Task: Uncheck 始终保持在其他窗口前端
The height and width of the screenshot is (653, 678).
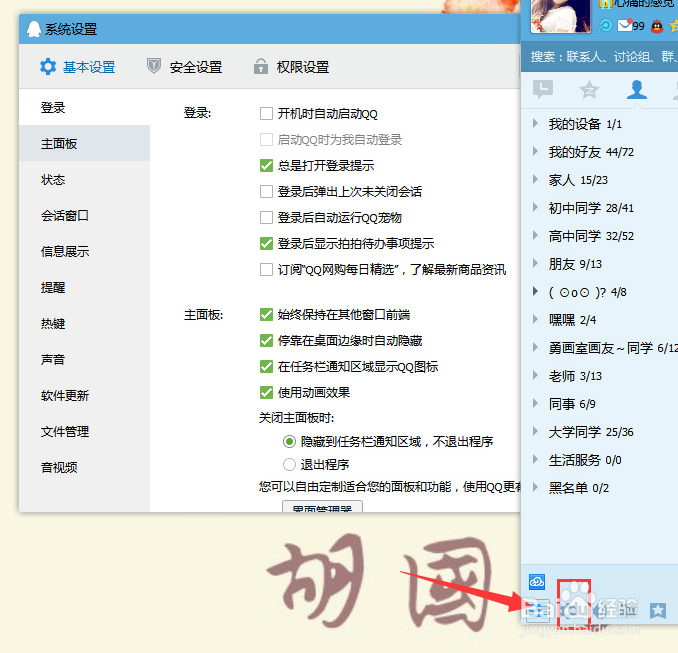Action: pyautogui.click(x=266, y=315)
